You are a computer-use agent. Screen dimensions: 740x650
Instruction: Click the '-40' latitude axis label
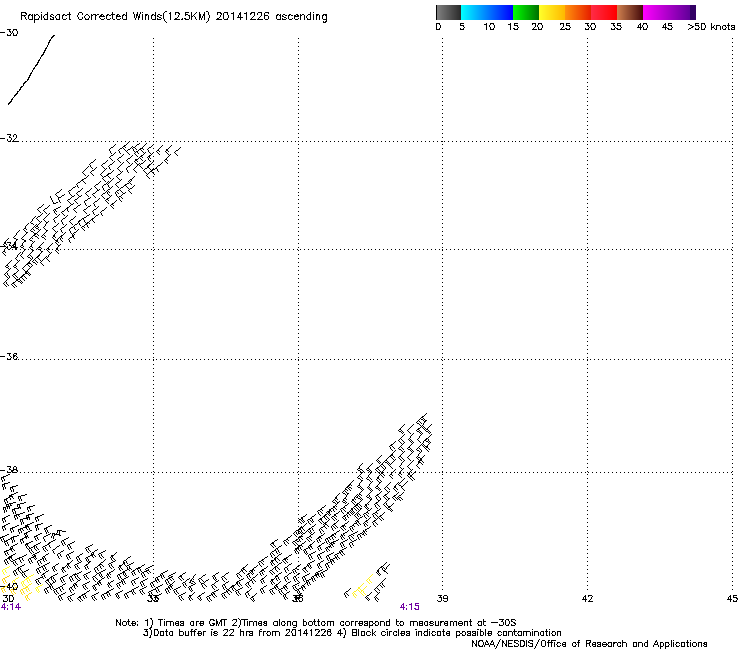[9, 587]
